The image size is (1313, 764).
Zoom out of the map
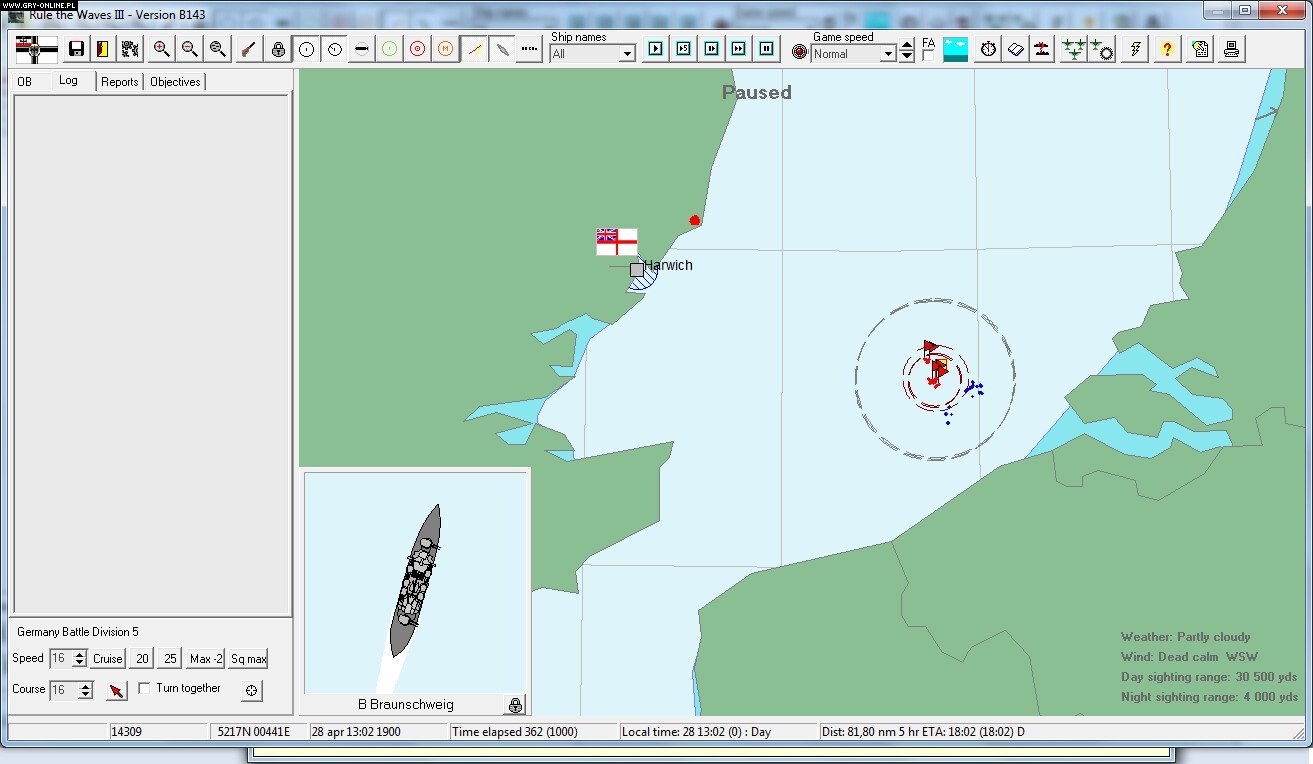pos(188,48)
